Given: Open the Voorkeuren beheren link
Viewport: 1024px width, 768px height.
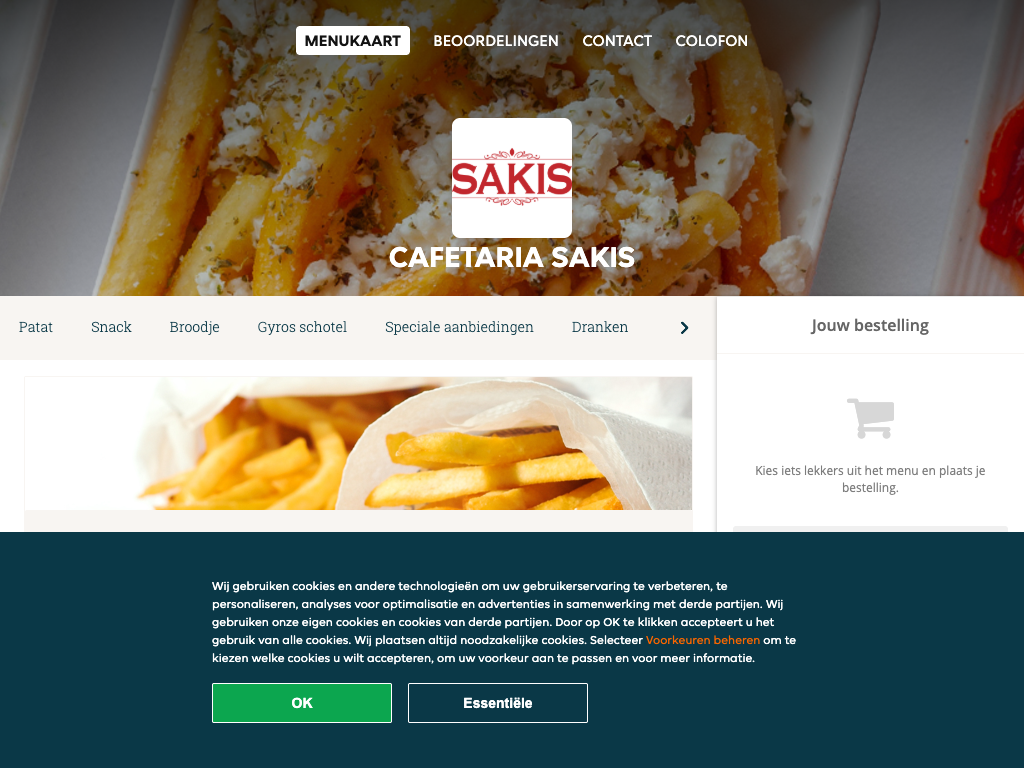Looking at the screenshot, I should click(x=703, y=640).
